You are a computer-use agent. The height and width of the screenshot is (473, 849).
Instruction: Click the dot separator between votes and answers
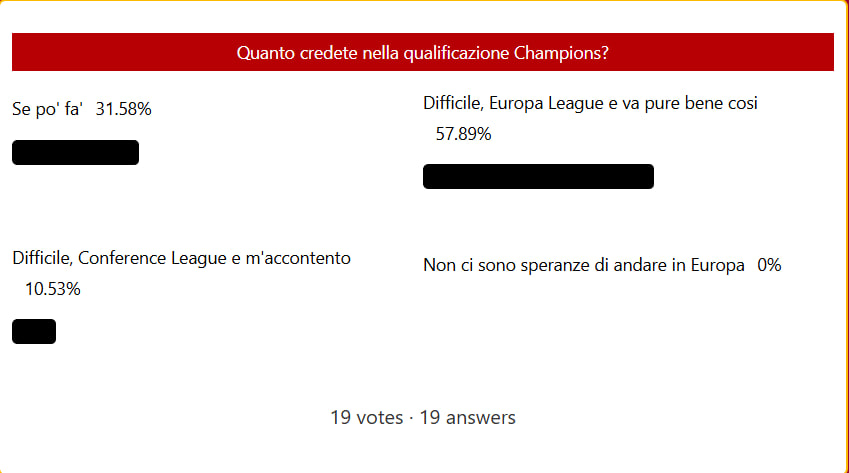pos(412,418)
